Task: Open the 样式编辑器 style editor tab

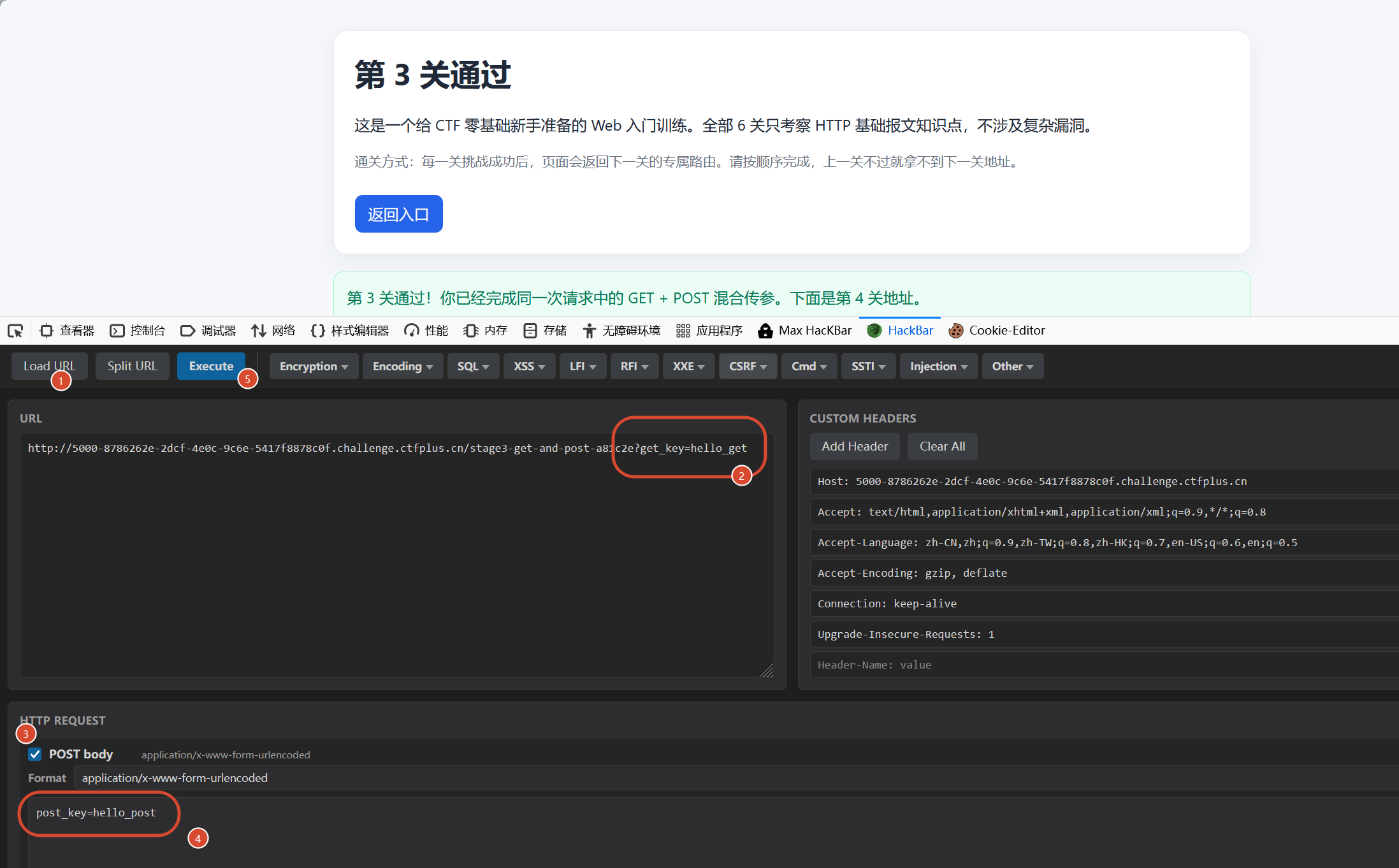Action: pos(350,331)
